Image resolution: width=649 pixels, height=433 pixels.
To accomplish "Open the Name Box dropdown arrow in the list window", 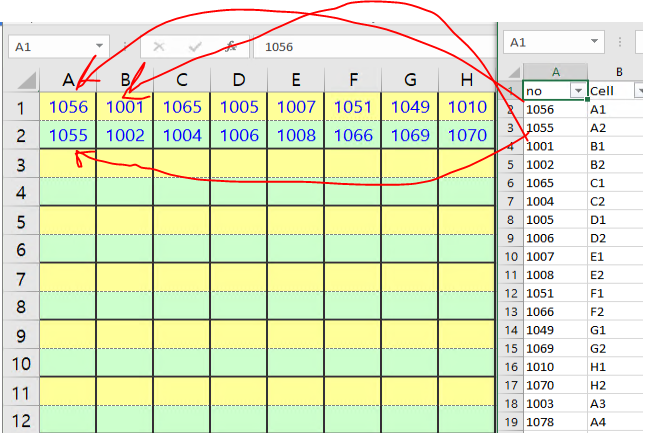I will [x=594, y=41].
